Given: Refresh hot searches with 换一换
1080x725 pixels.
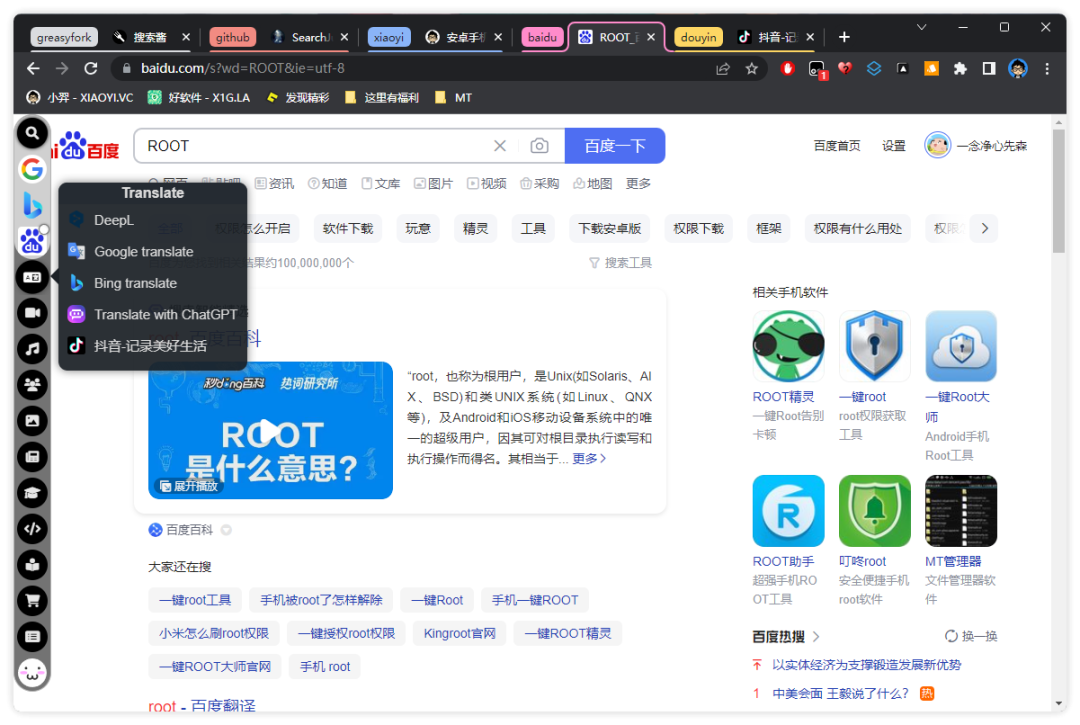Looking at the screenshot, I should pos(971,636).
